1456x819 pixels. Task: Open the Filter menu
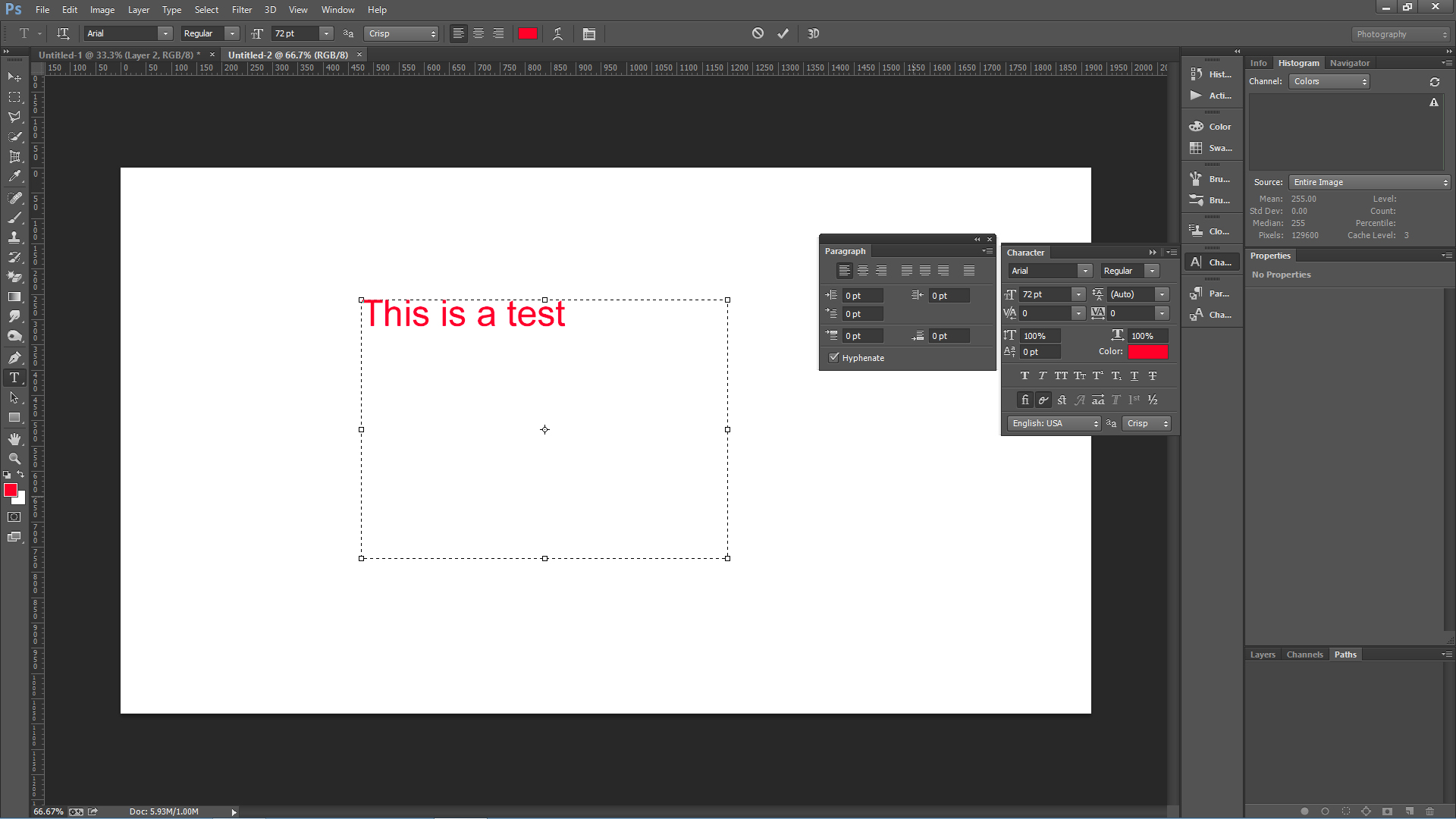click(242, 10)
